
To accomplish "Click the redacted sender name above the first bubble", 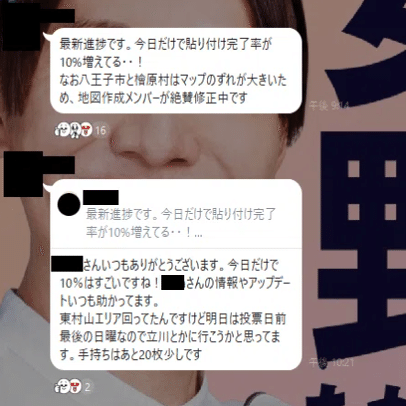I will tap(57, 16).
